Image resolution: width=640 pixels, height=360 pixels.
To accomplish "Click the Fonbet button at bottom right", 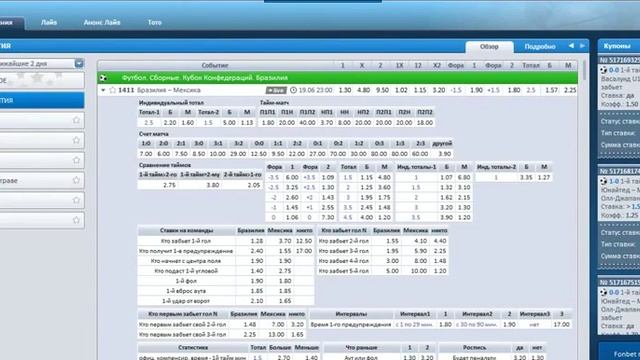I will (620, 353).
